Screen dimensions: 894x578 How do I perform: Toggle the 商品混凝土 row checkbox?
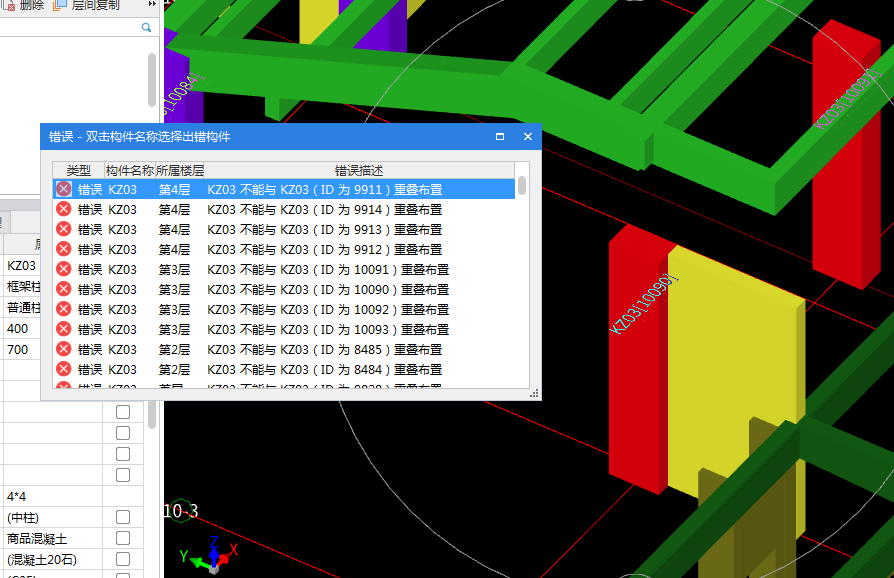click(123, 538)
